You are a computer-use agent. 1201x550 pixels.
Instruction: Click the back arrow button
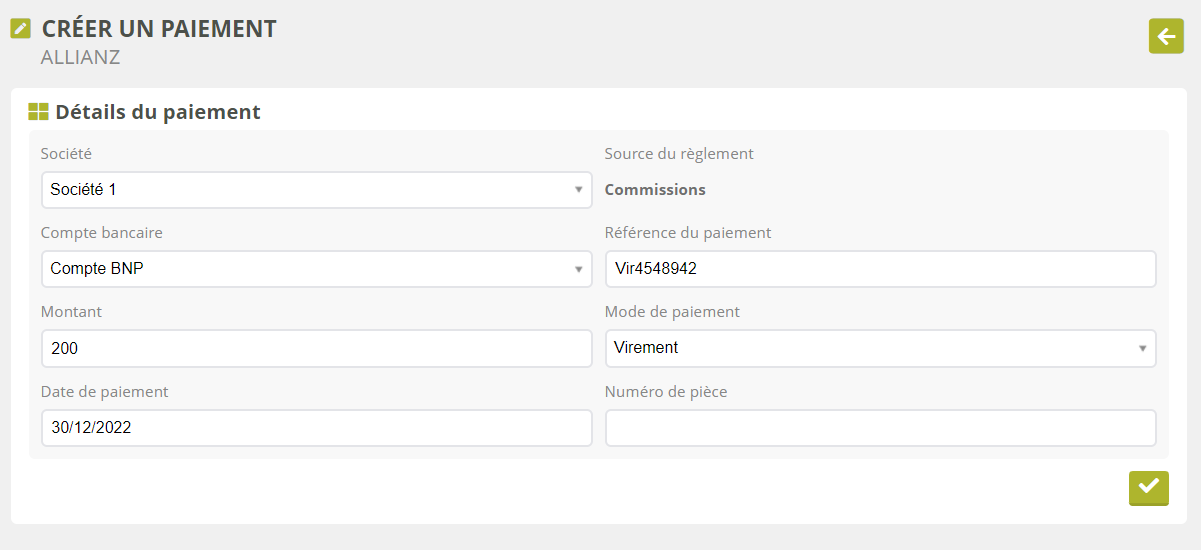pyautogui.click(x=1166, y=36)
